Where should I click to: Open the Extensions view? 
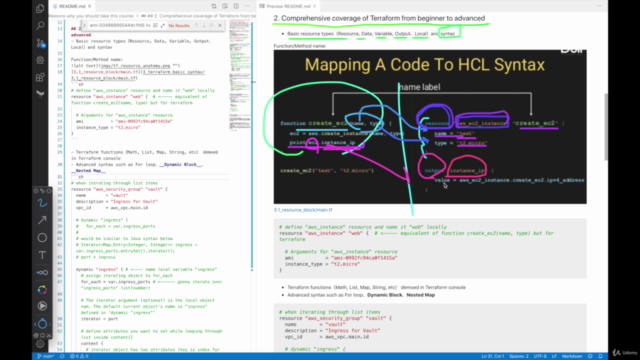[40, 77]
